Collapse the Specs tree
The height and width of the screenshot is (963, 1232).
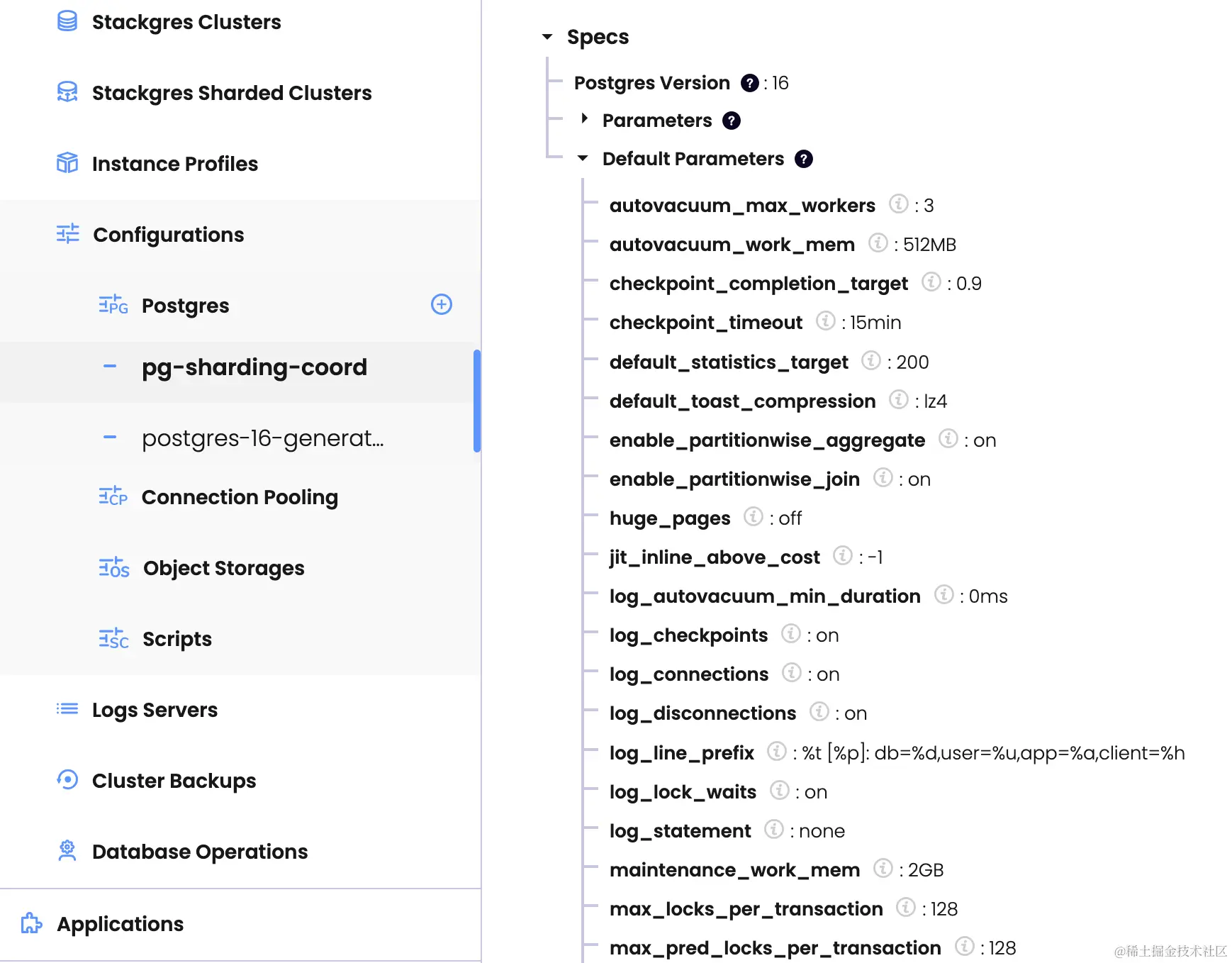[547, 36]
